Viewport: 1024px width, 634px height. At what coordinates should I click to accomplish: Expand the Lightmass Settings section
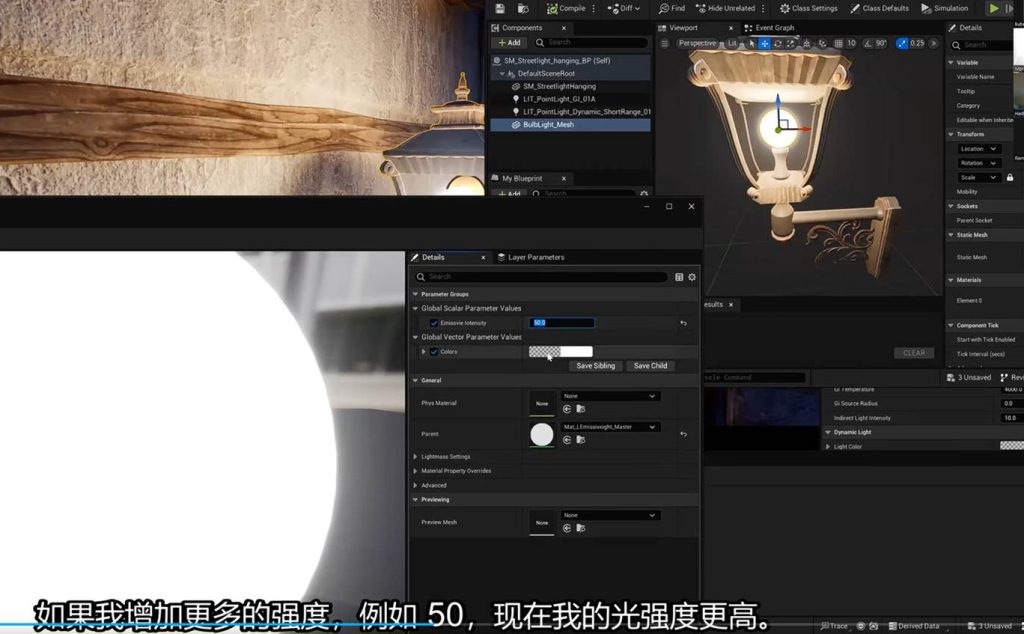(416, 456)
